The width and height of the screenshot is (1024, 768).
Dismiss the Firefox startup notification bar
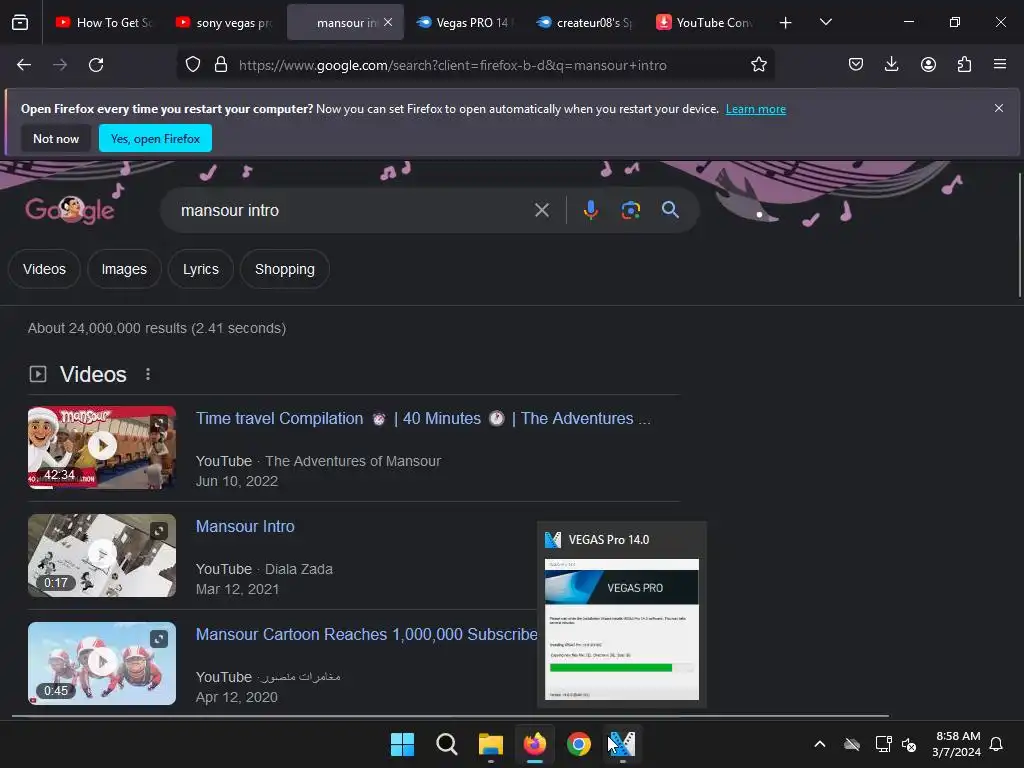point(999,108)
